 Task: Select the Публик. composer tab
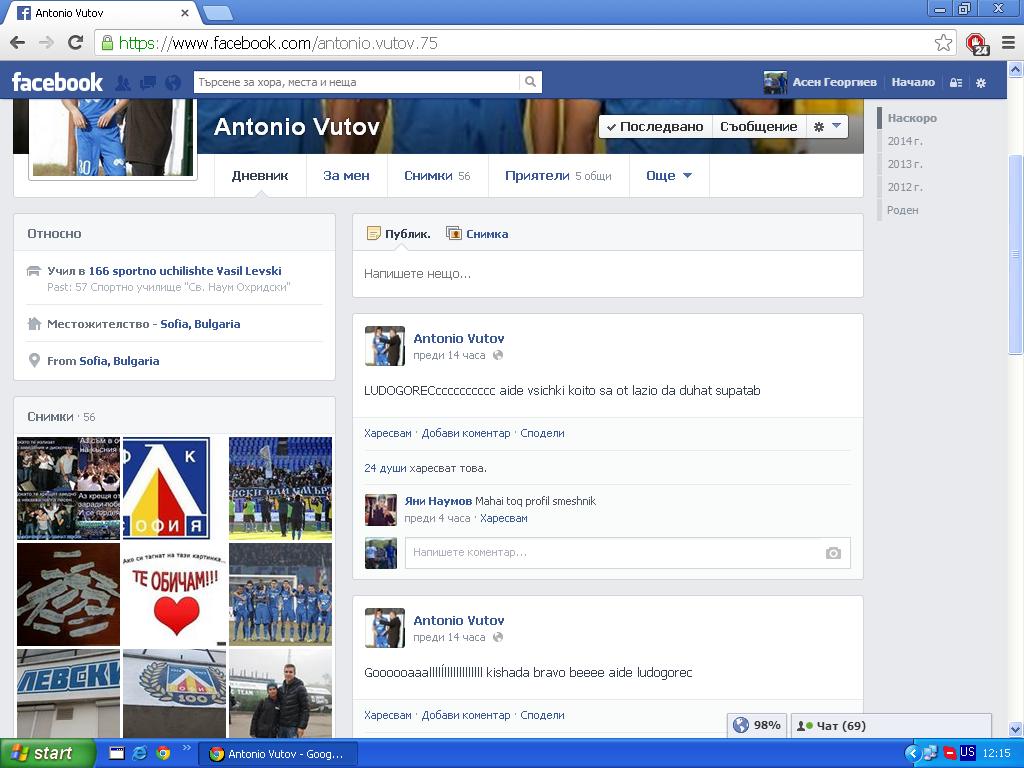tap(398, 234)
